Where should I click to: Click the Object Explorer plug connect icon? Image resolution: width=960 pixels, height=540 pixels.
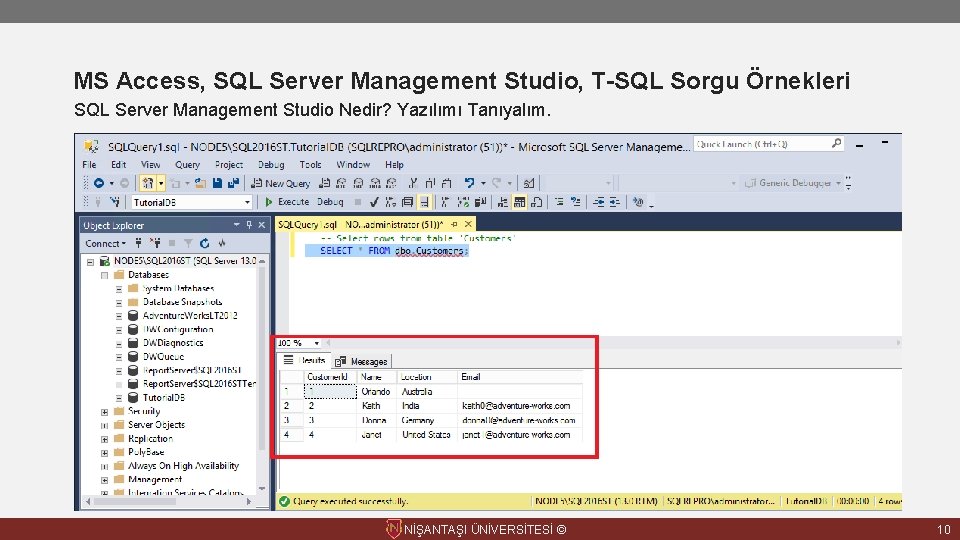pyautogui.click(x=138, y=244)
